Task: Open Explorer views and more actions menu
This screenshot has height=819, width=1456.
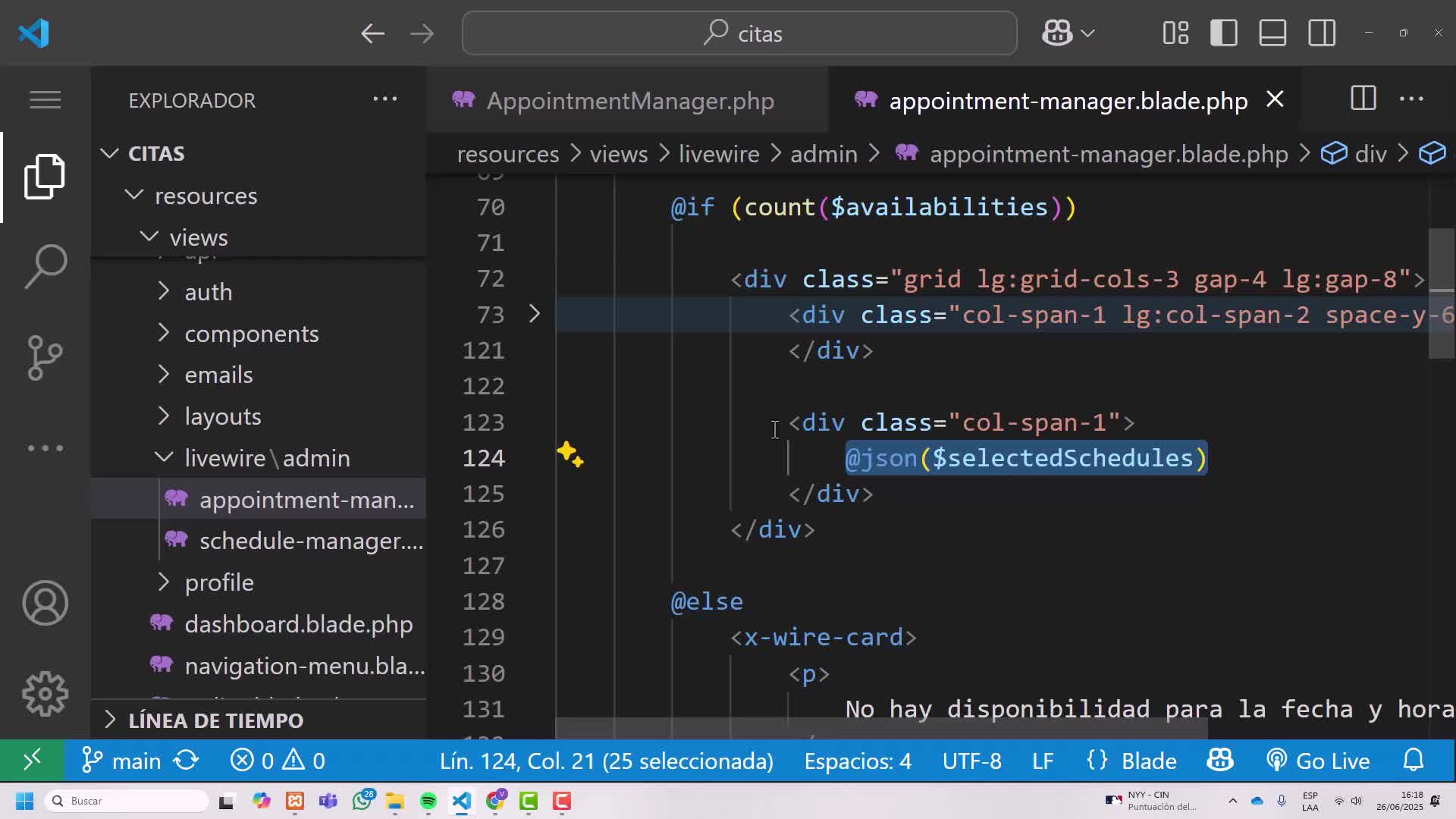Action: click(384, 99)
